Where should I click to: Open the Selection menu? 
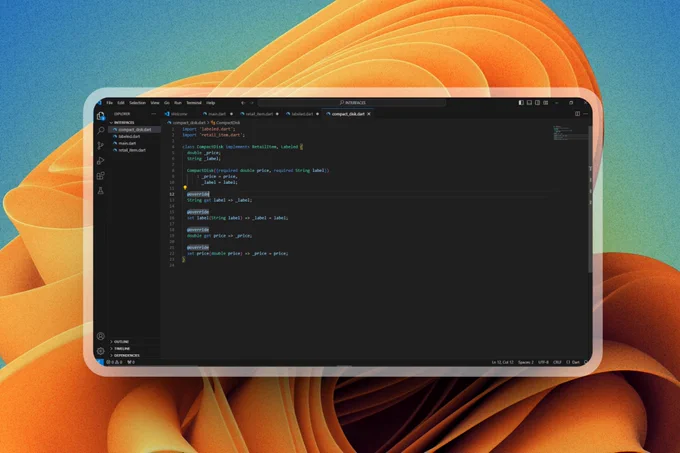tap(137, 103)
